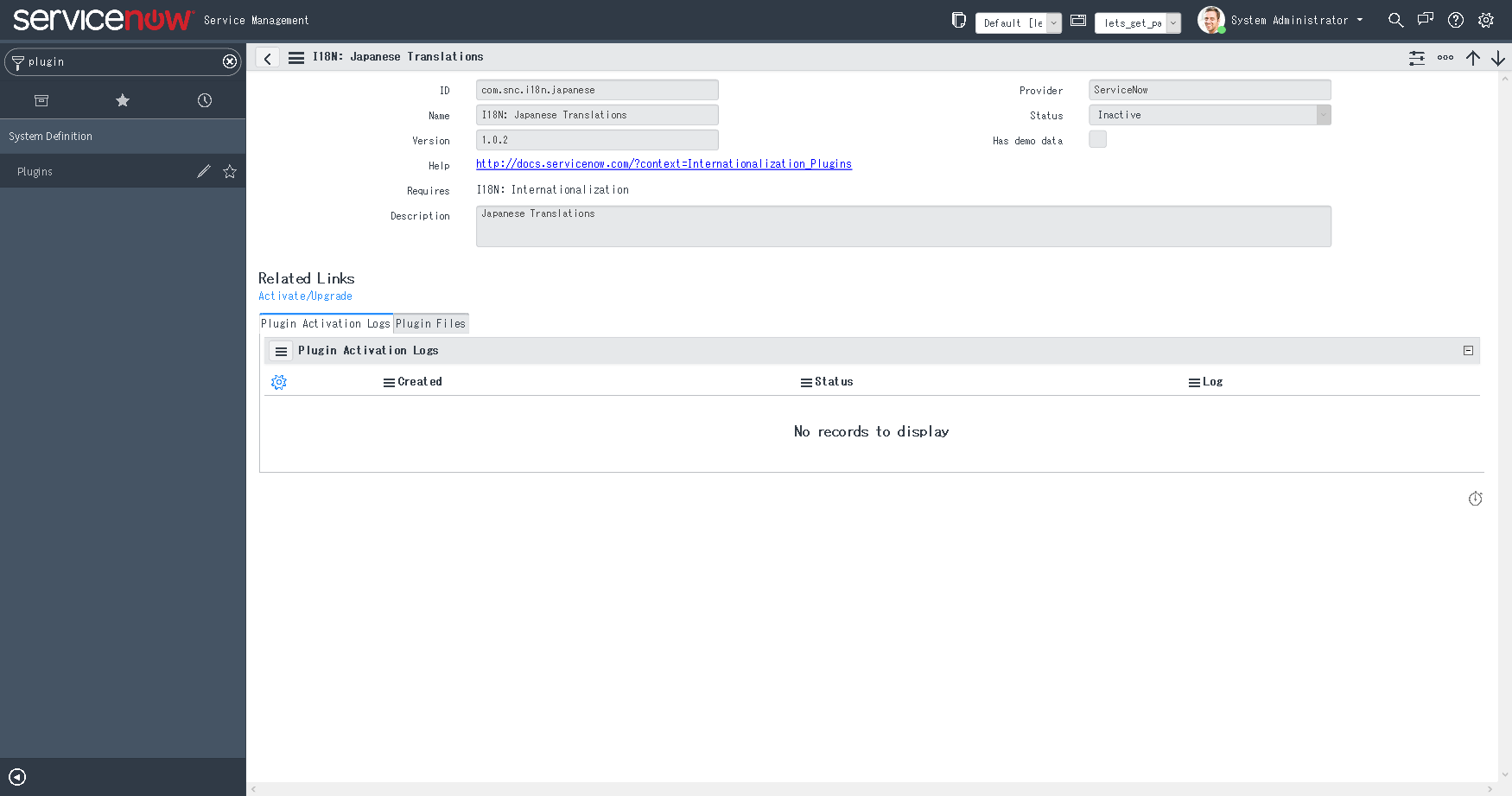Click the help question mark icon
The image size is (1512, 796).
(x=1456, y=20)
